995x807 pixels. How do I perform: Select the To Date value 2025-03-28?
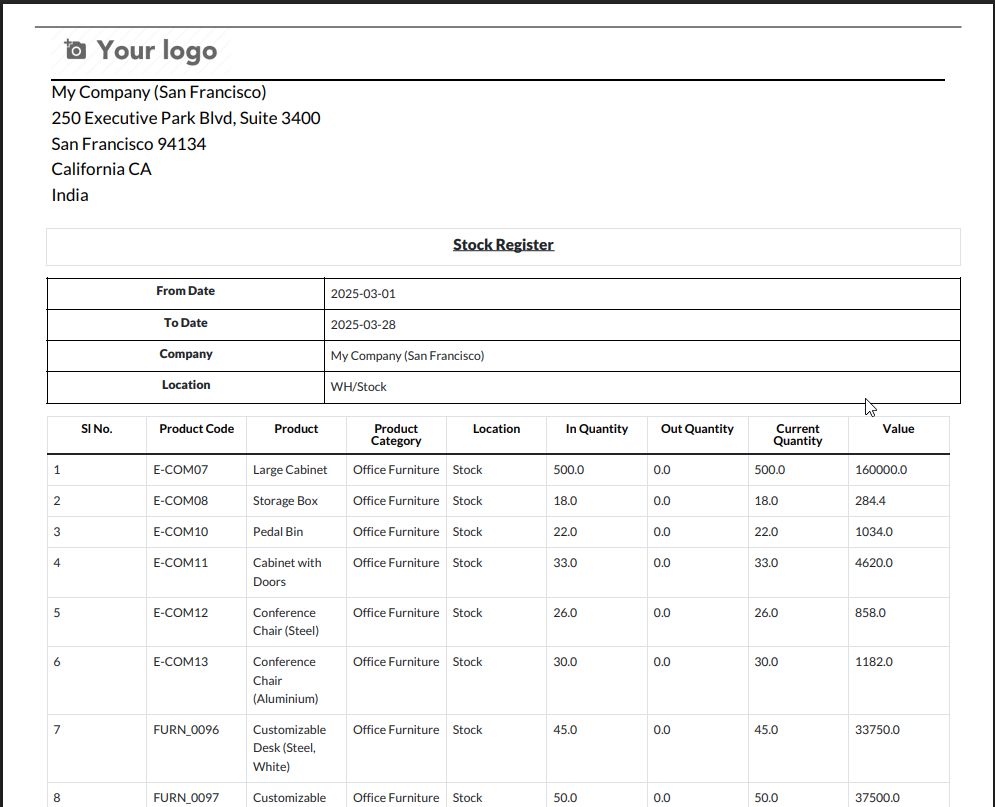click(x=363, y=325)
